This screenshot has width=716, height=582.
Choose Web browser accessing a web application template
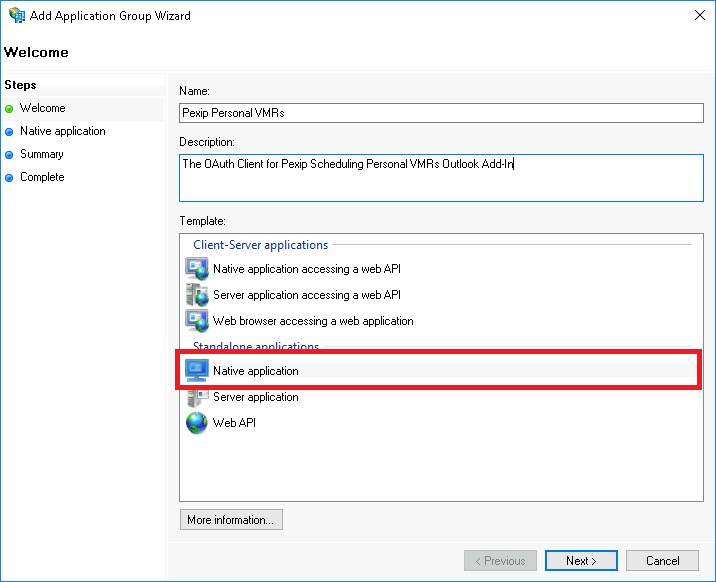(313, 321)
